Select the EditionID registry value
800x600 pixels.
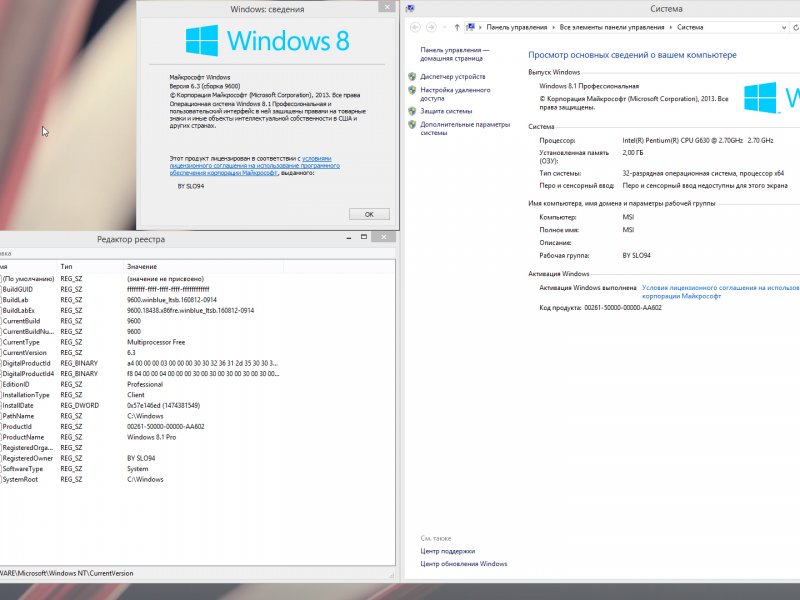tap(16, 384)
